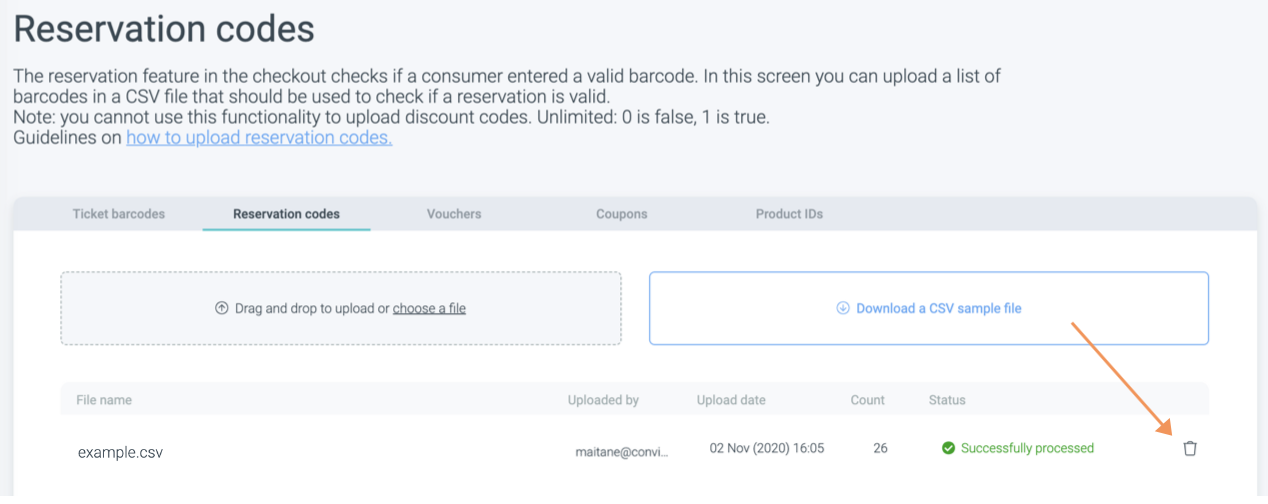Open "how to upload reservation codes" guidelines link
The width and height of the screenshot is (1268, 504).
pyautogui.click(x=259, y=138)
